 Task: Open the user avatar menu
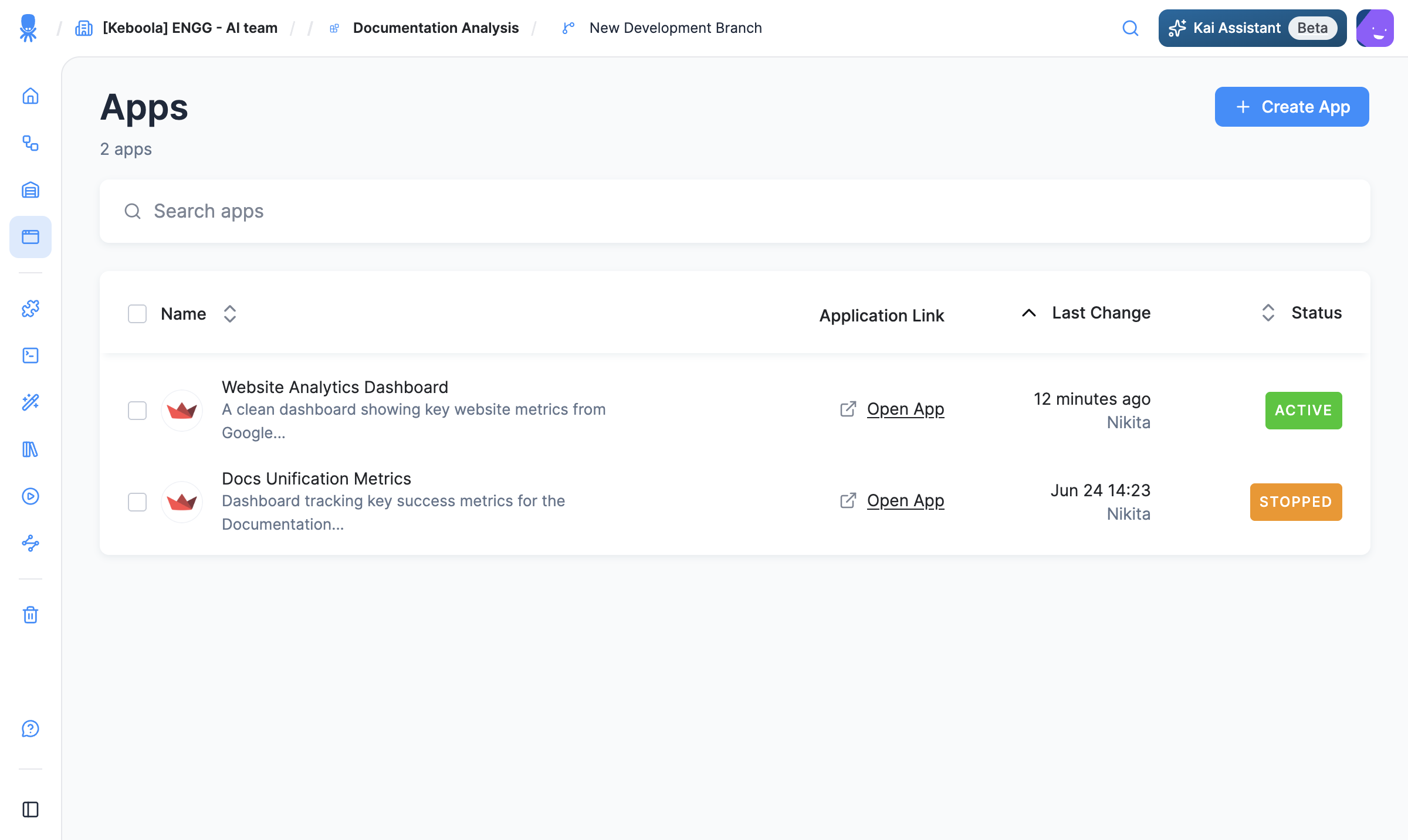pyautogui.click(x=1375, y=28)
